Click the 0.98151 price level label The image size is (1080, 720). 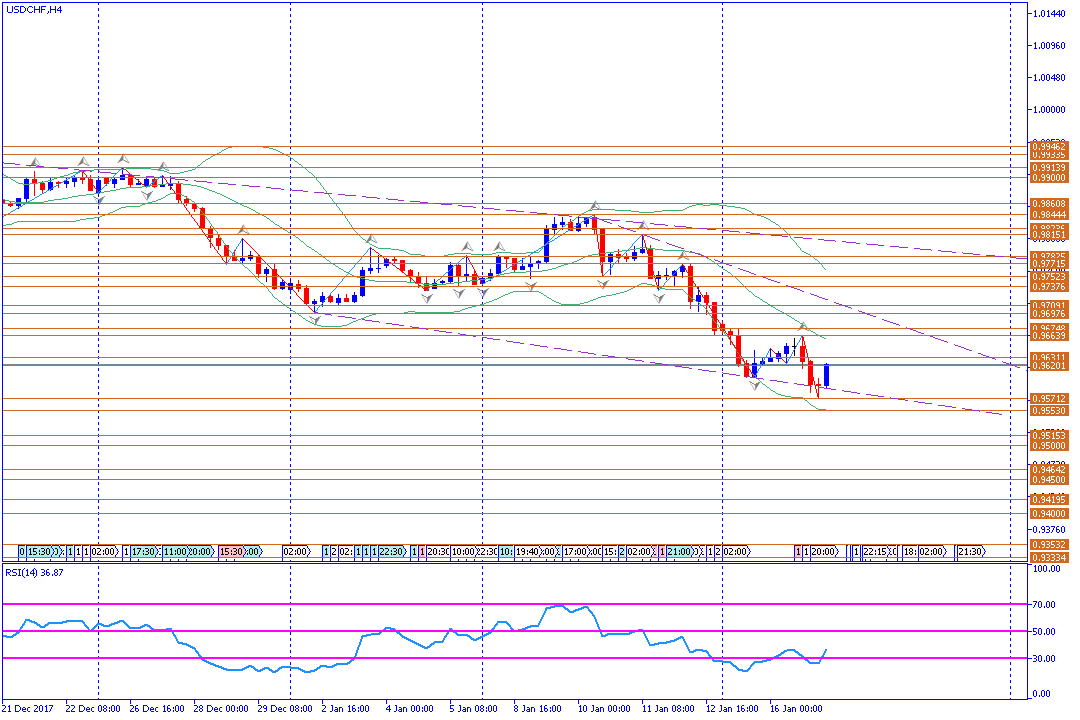[x=1049, y=235]
